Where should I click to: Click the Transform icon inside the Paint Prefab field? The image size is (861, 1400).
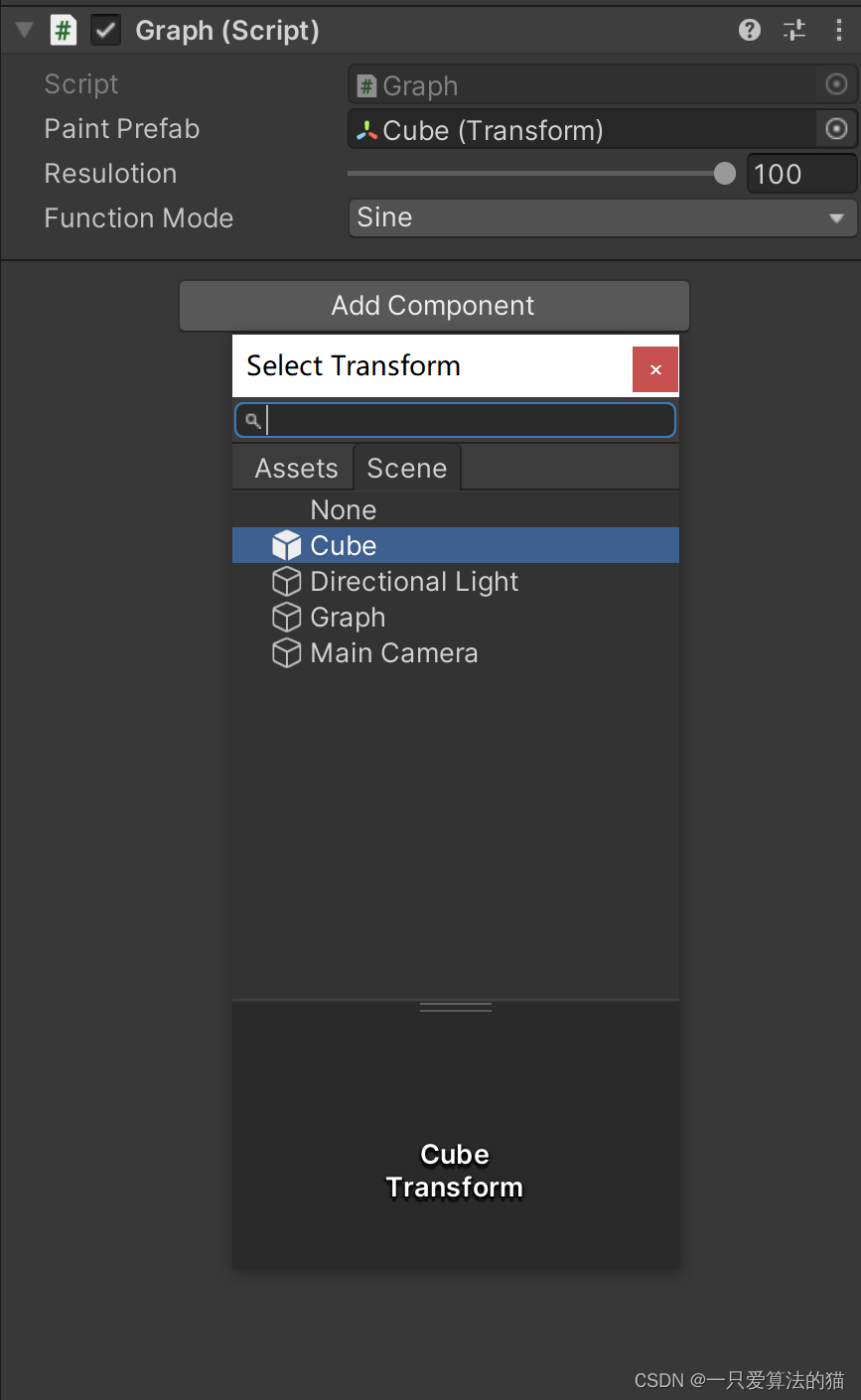pos(367,129)
